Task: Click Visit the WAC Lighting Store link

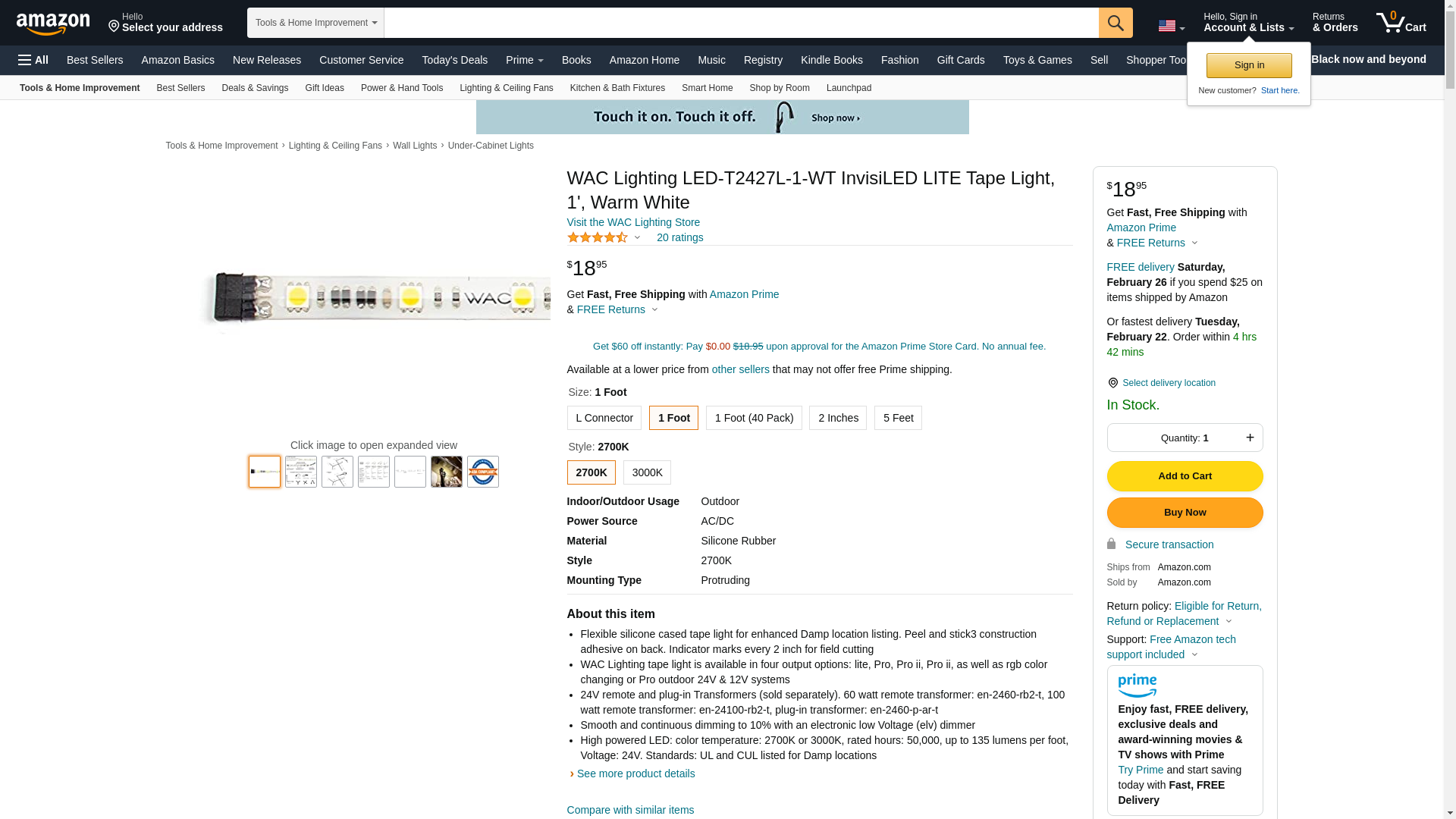Action: click(633, 222)
